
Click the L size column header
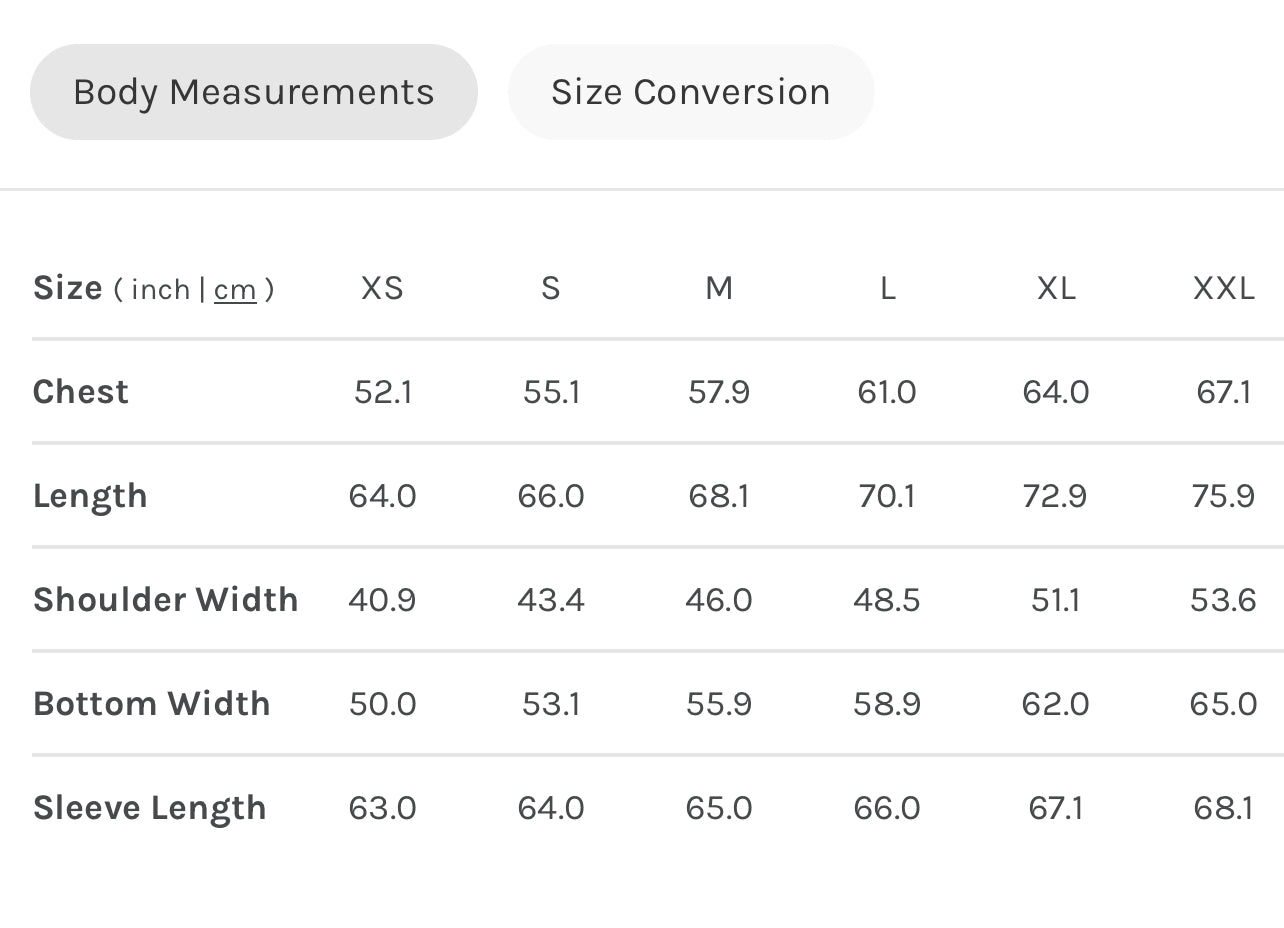click(887, 288)
